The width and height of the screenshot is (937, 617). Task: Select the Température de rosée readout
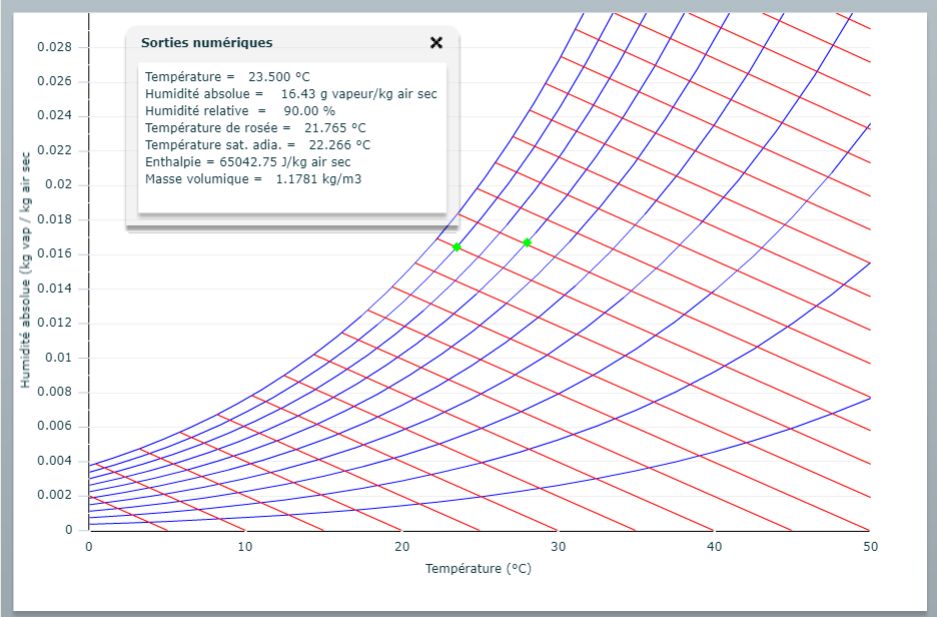255,127
